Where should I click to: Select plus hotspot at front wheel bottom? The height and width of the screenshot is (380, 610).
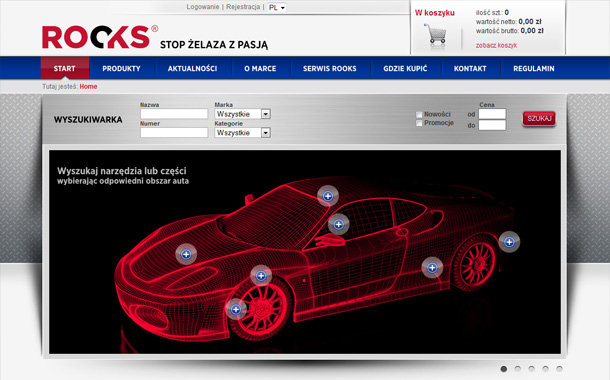(x=236, y=309)
